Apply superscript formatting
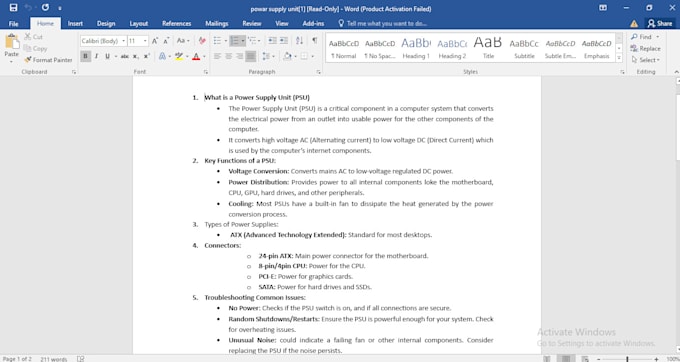 147,56
